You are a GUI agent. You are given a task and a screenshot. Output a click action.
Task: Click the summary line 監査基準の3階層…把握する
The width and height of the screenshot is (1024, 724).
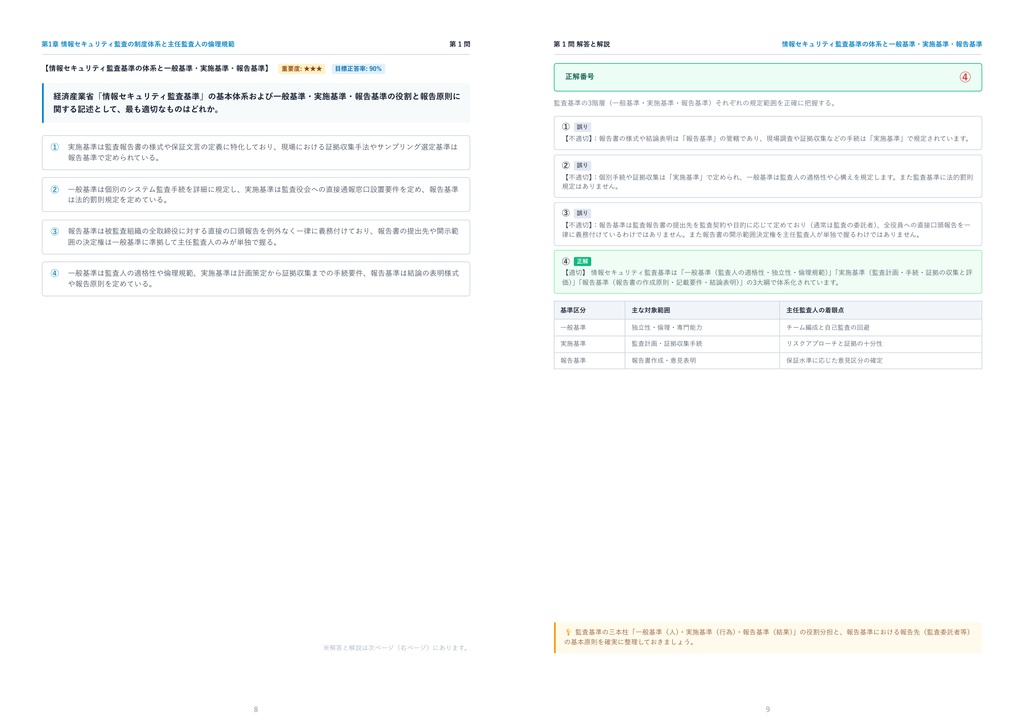coord(694,103)
